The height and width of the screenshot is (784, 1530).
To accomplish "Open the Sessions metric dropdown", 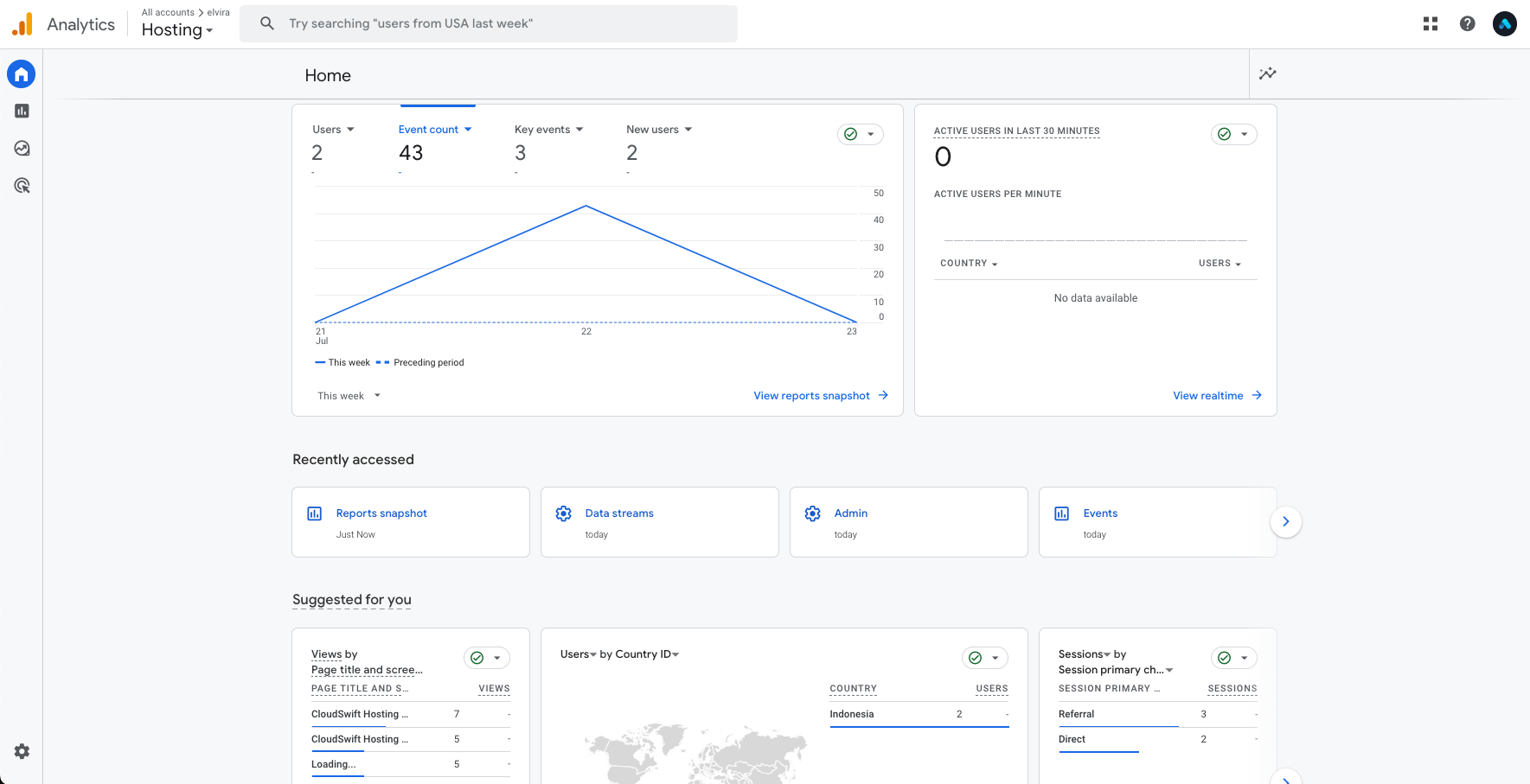I will click(x=1085, y=655).
